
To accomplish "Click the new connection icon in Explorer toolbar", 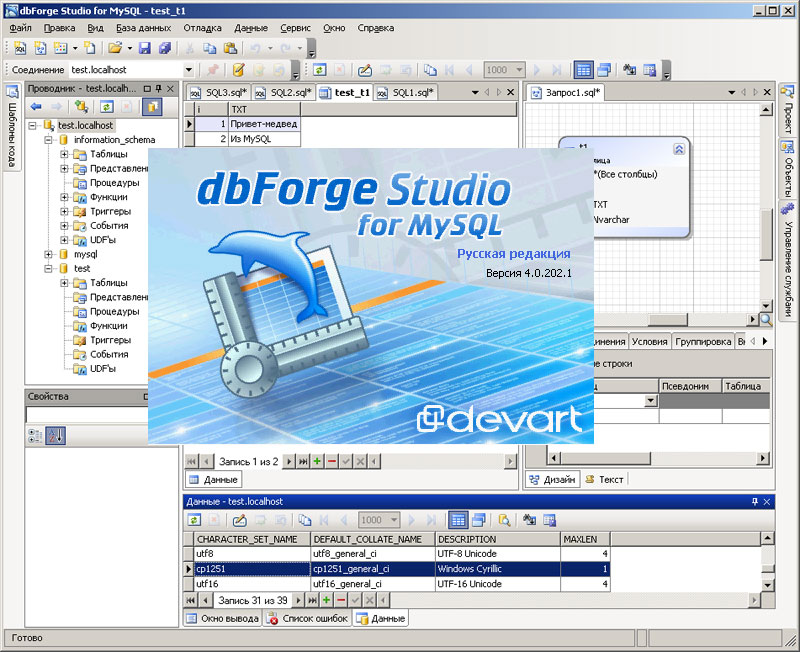I will (x=81, y=107).
